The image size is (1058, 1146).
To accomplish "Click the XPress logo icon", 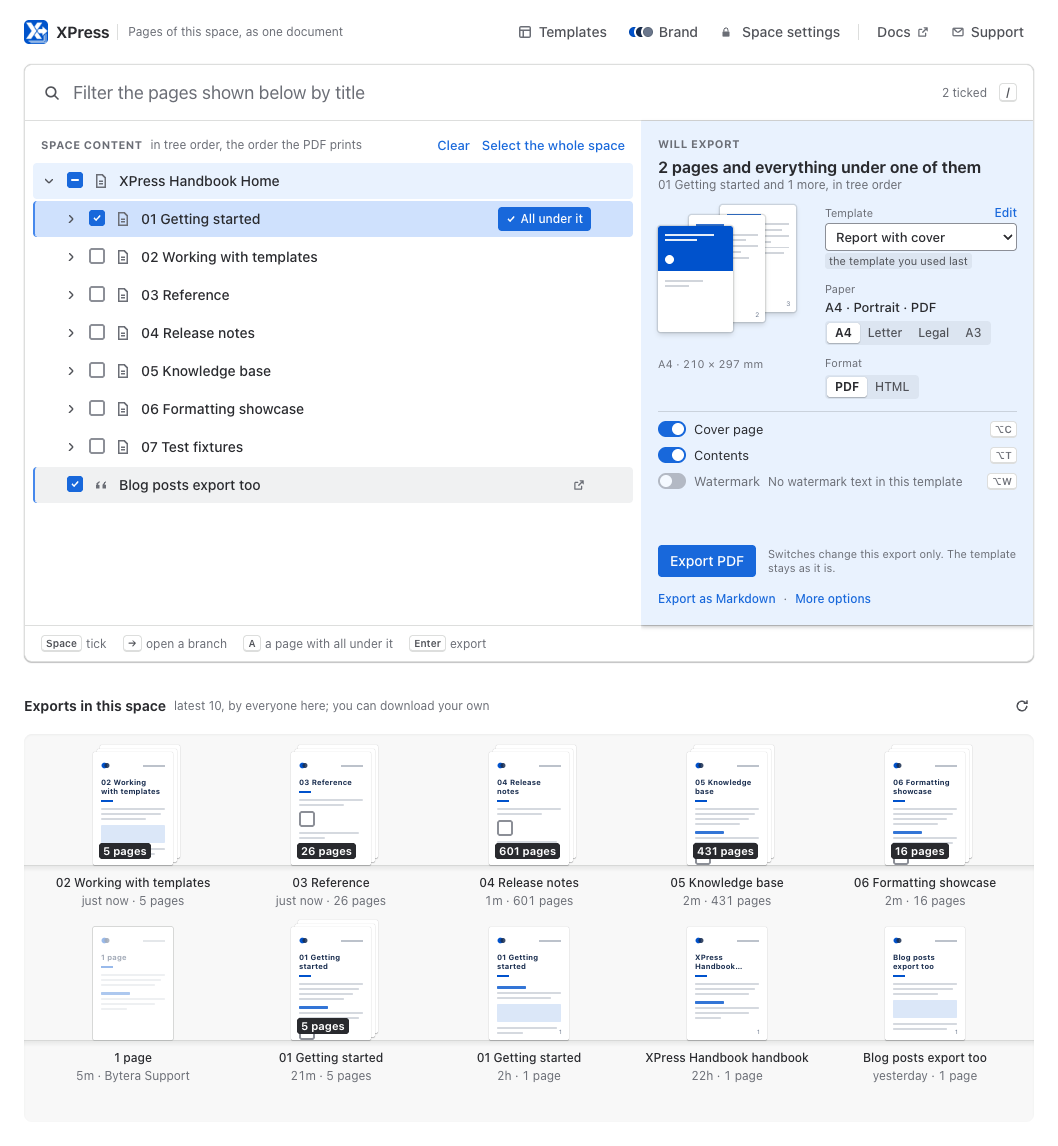I will (x=36, y=32).
